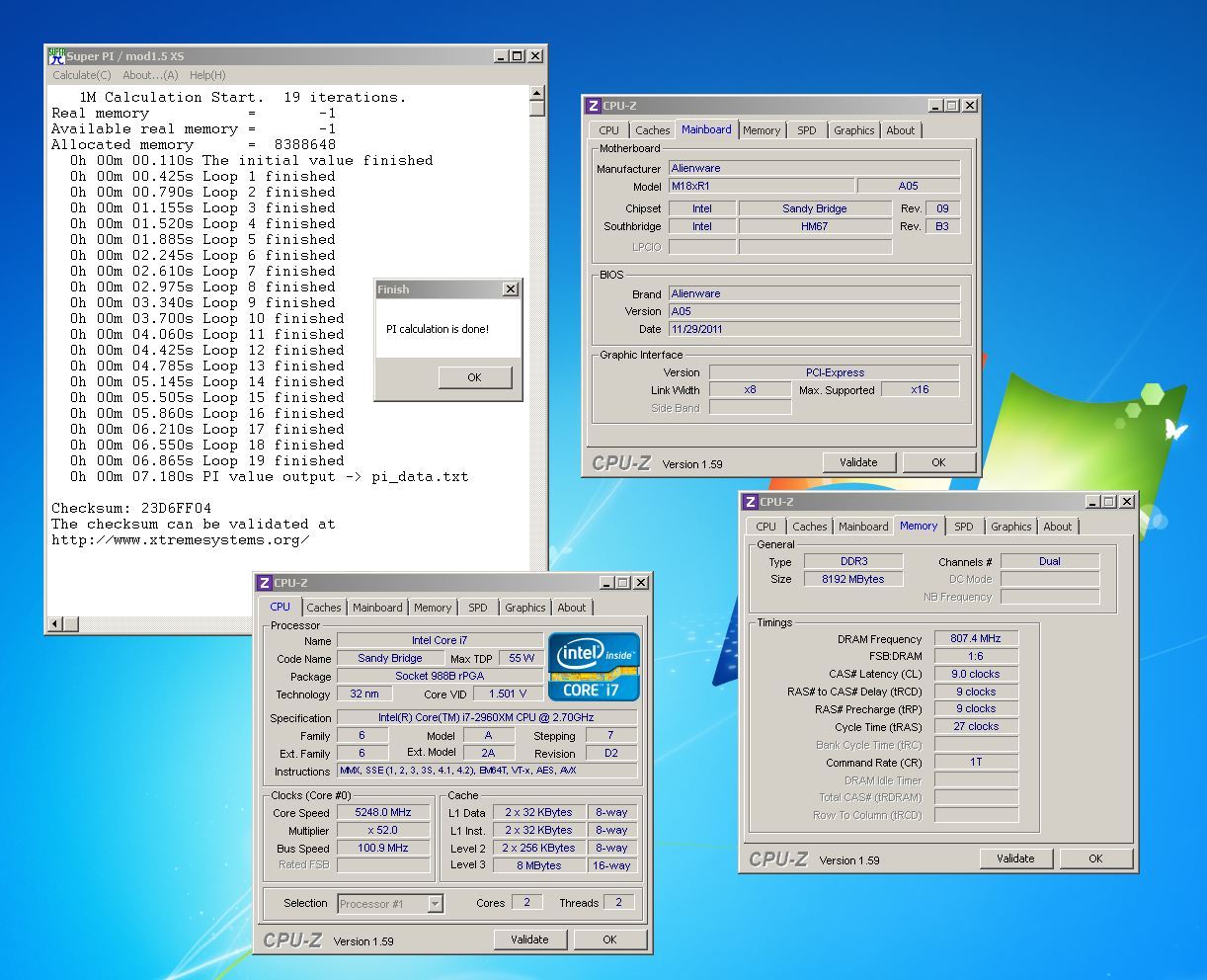Click Validate in the CPU-Z Memory window
1207x980 pixels.
(1015, 858)
